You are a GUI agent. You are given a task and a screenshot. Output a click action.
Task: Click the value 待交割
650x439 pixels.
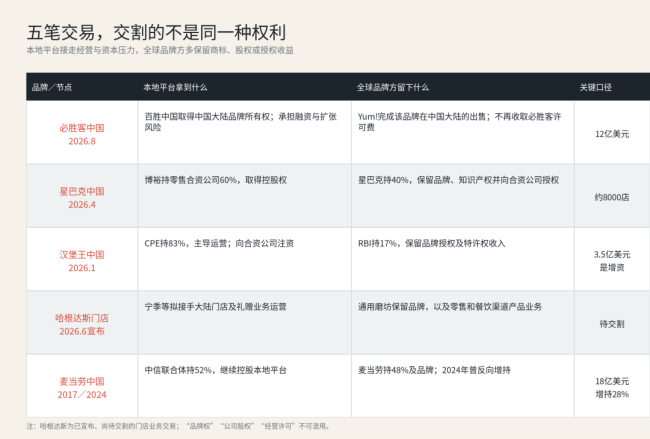click(x=612, y=324)
